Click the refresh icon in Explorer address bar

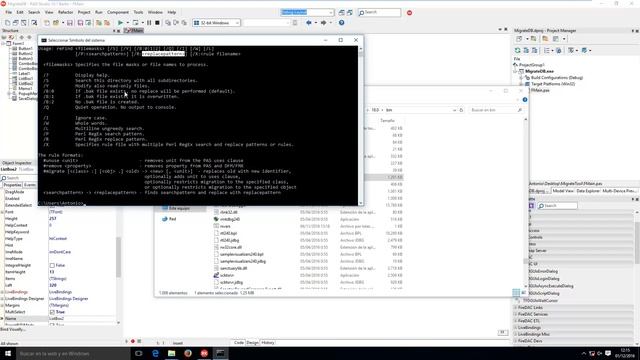[x=461, y=110]
